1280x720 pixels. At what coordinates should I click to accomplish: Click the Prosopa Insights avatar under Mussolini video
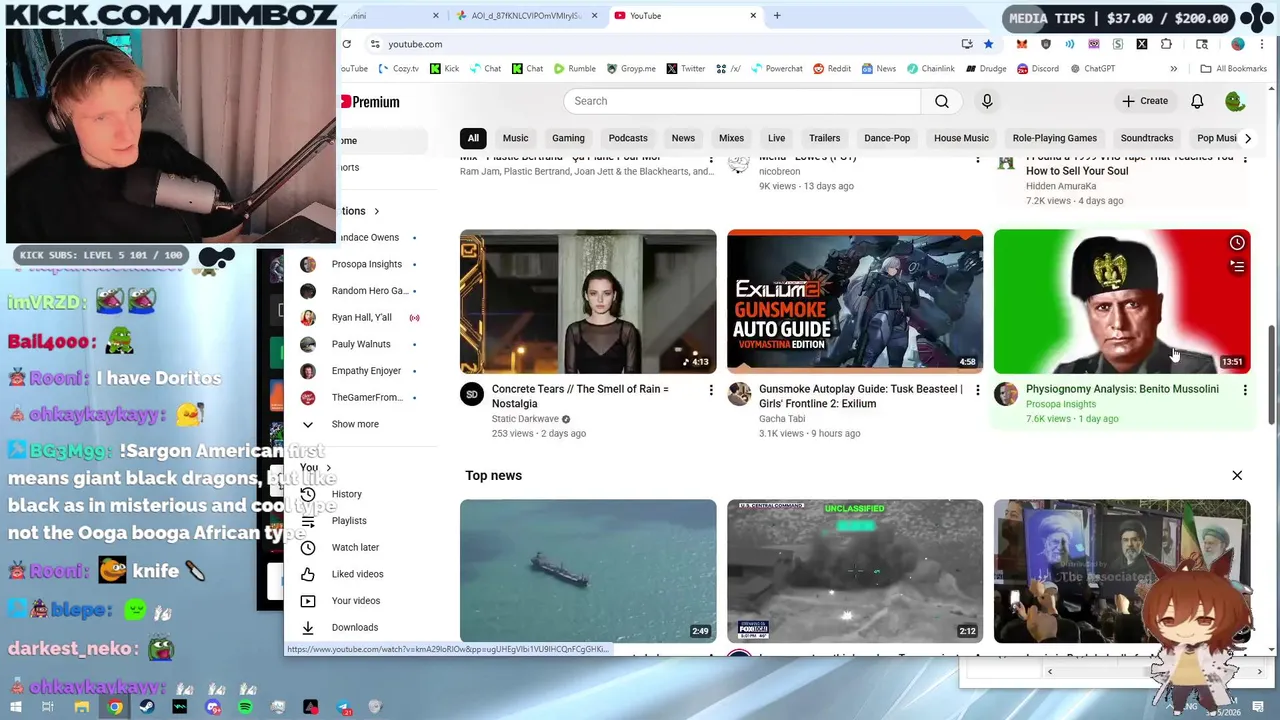coord(1006,394)
